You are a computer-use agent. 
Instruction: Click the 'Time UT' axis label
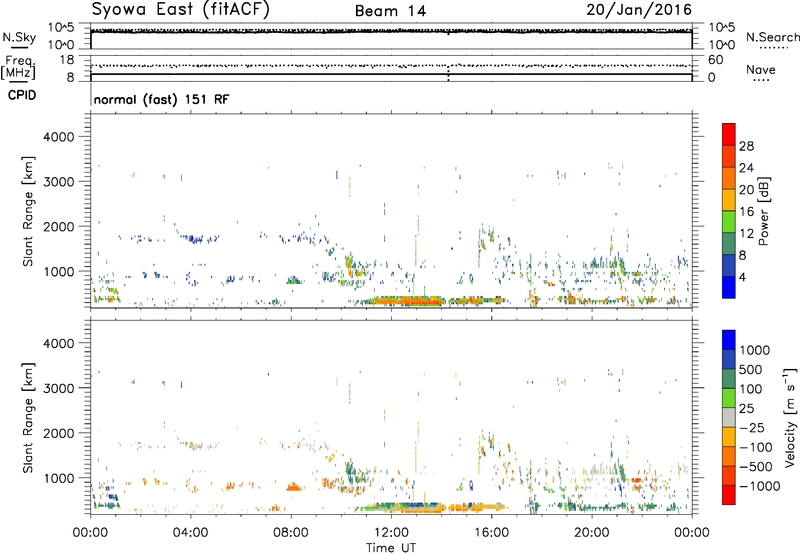click(391, 548)
